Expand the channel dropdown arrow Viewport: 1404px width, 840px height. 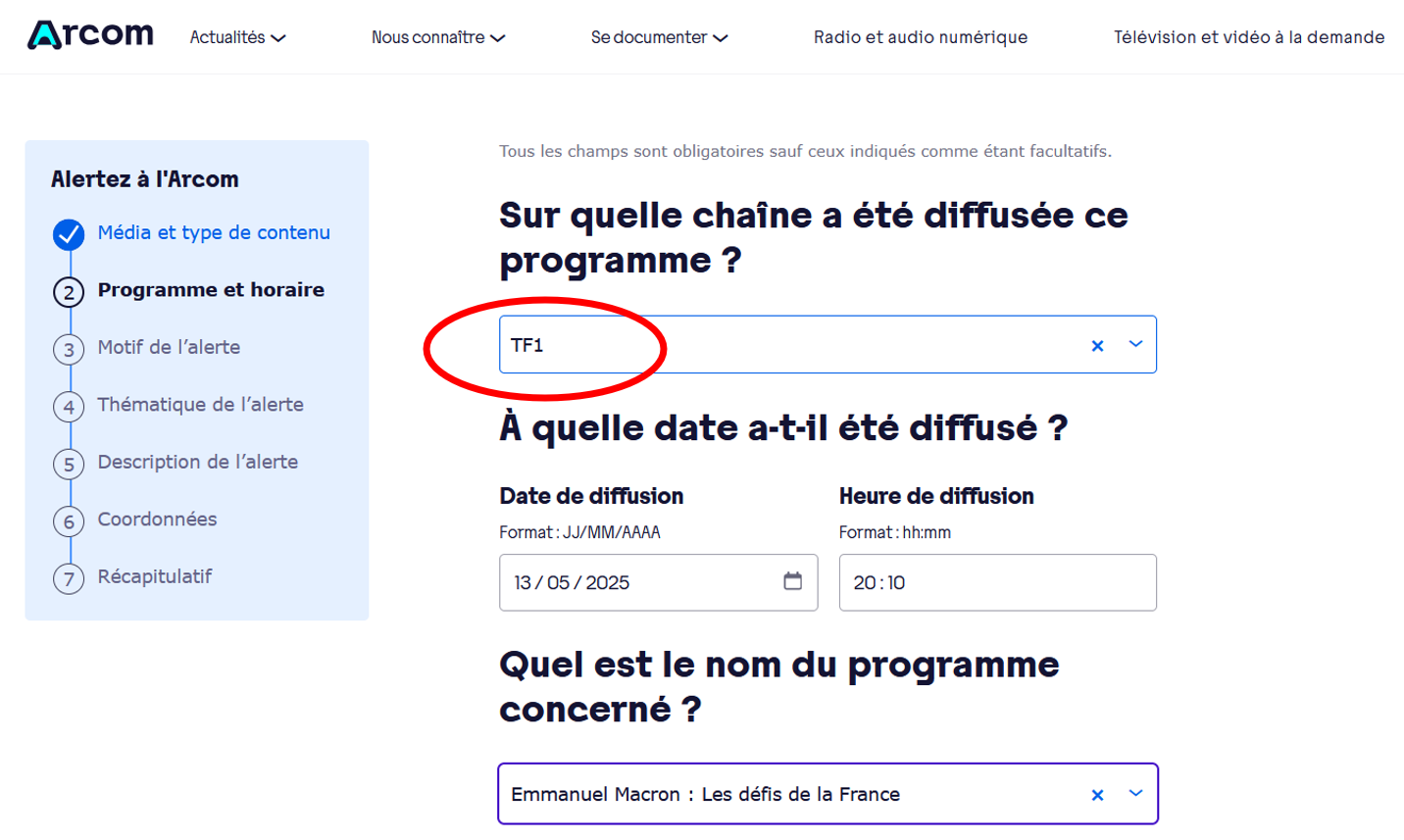click(x=1135, y=344)
